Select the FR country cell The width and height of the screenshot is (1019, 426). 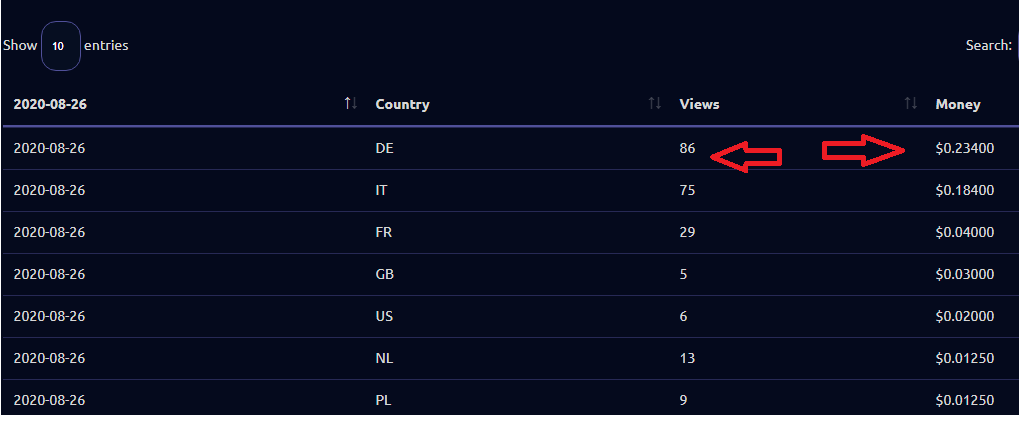(x=384, y=232)
